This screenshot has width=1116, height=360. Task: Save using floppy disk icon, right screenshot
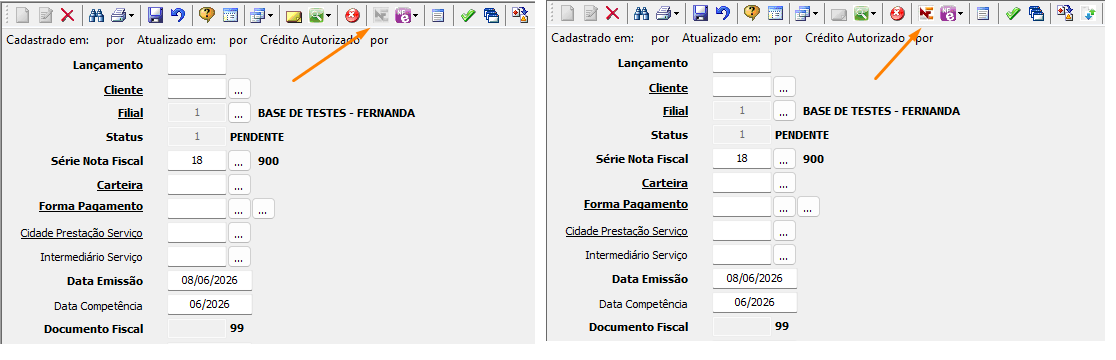click(x=700, y=13)
